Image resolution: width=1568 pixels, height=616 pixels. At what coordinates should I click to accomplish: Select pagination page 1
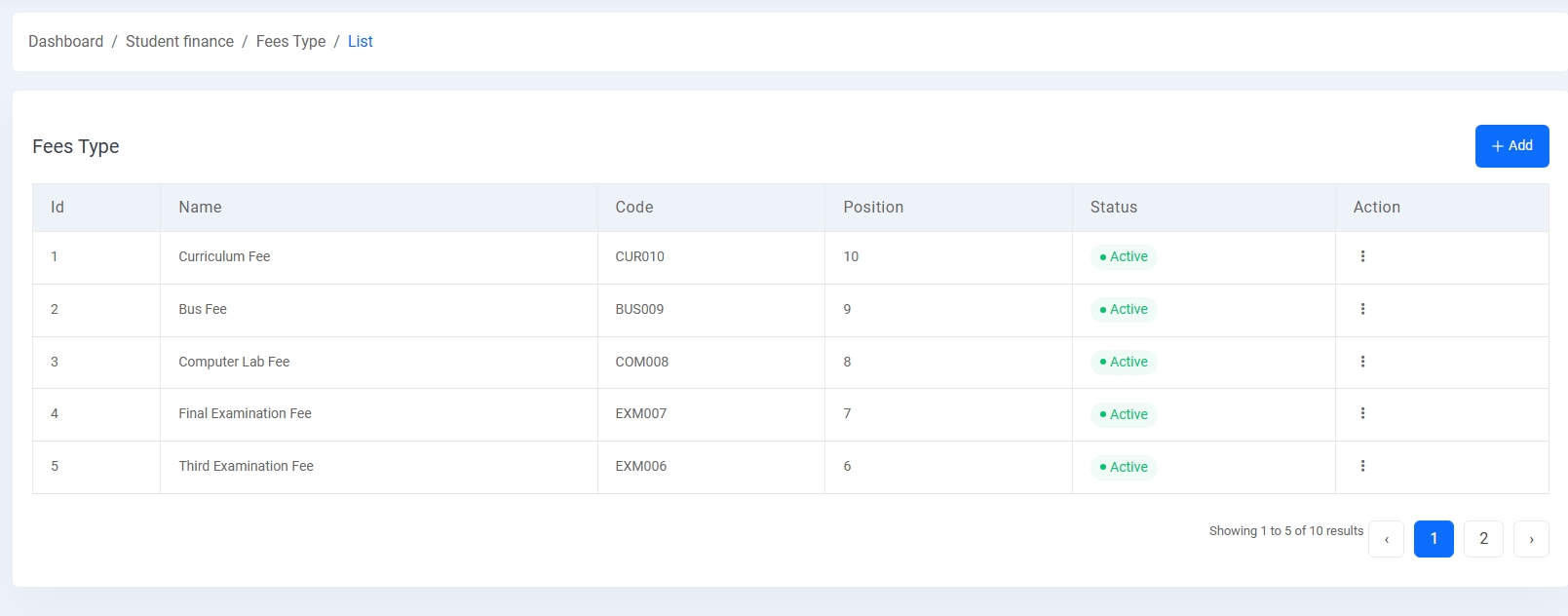[1434, 539]
